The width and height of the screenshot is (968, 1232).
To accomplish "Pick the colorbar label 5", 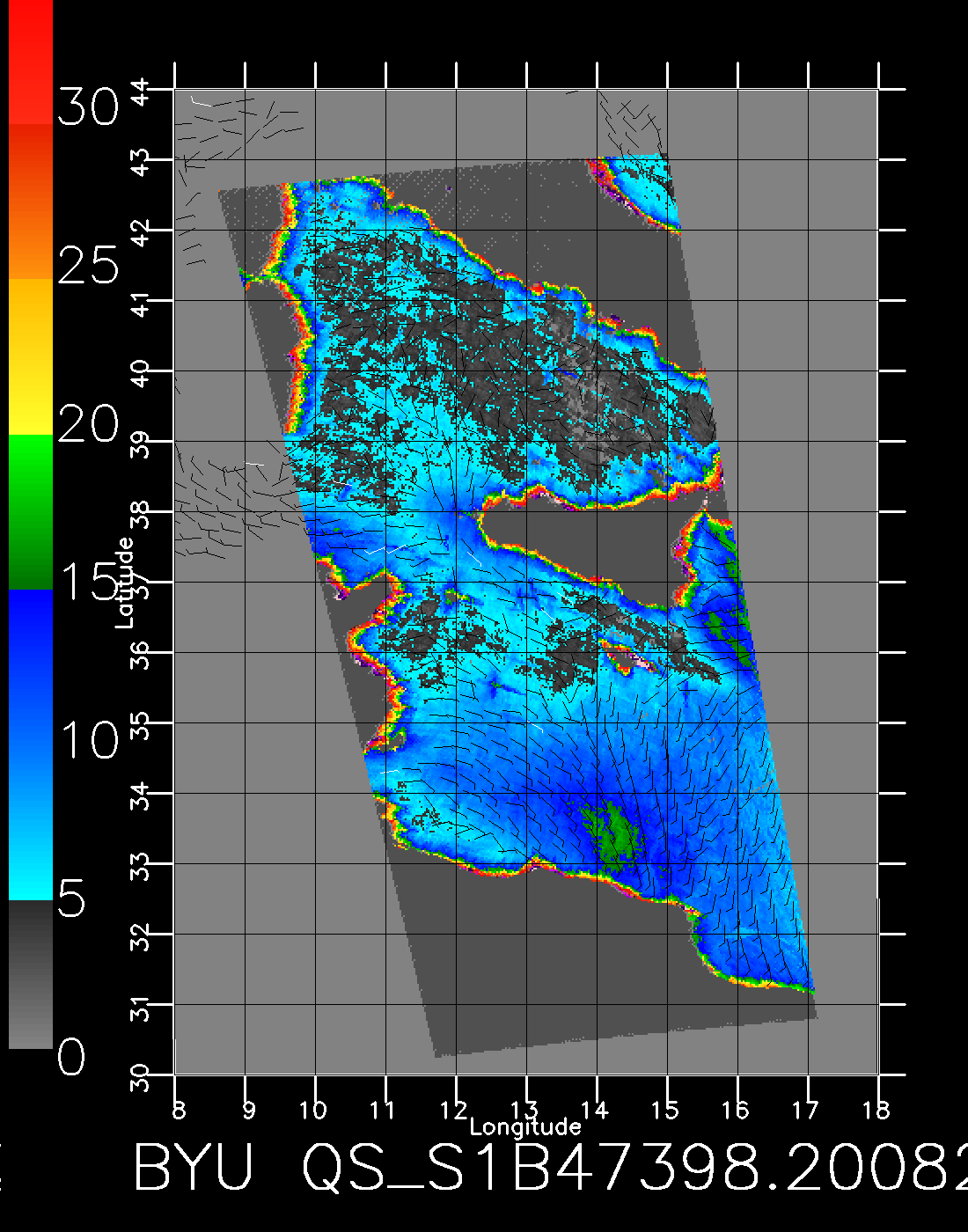I will tap(72, 898).
